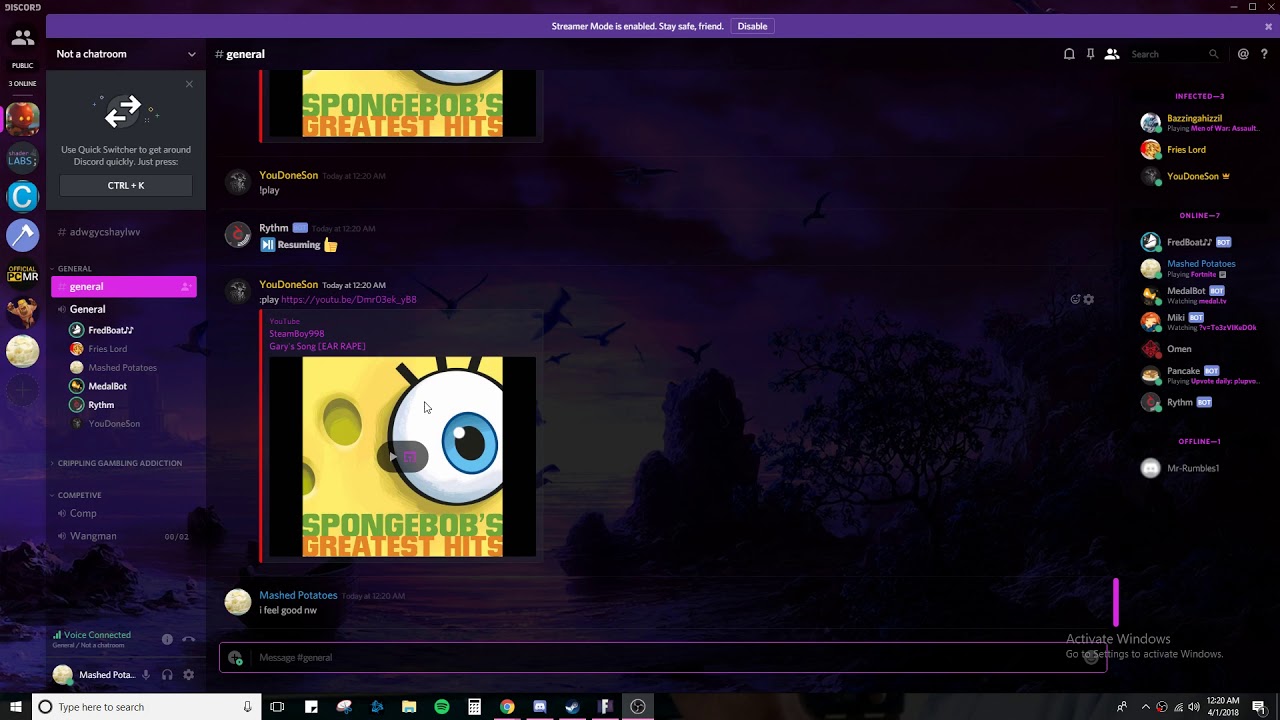Open the Friends home icon

point(22,38)
